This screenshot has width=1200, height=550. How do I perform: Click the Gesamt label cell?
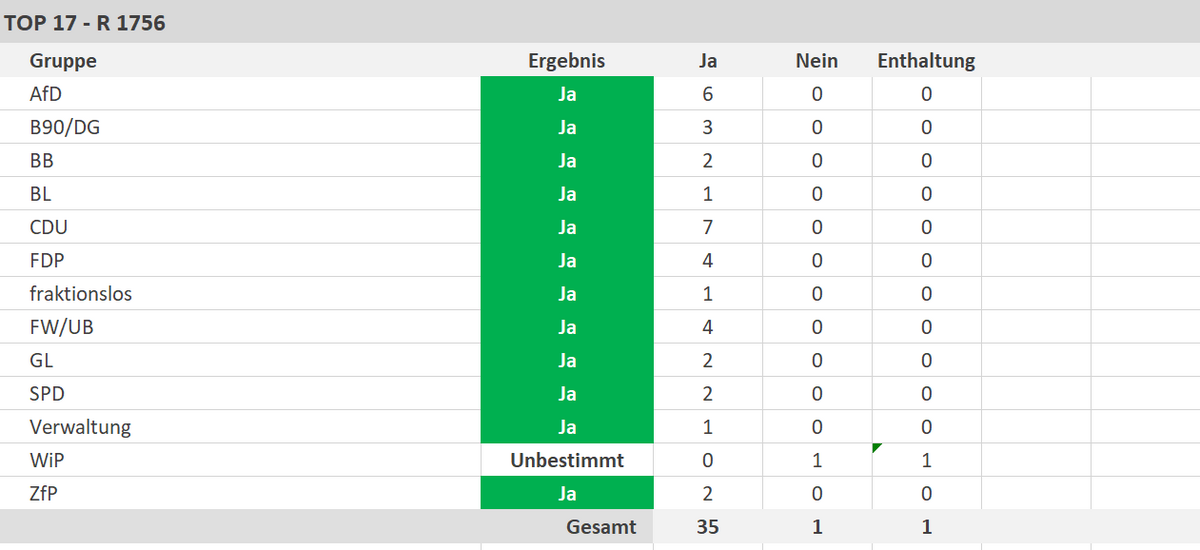[x=601, y=527]
